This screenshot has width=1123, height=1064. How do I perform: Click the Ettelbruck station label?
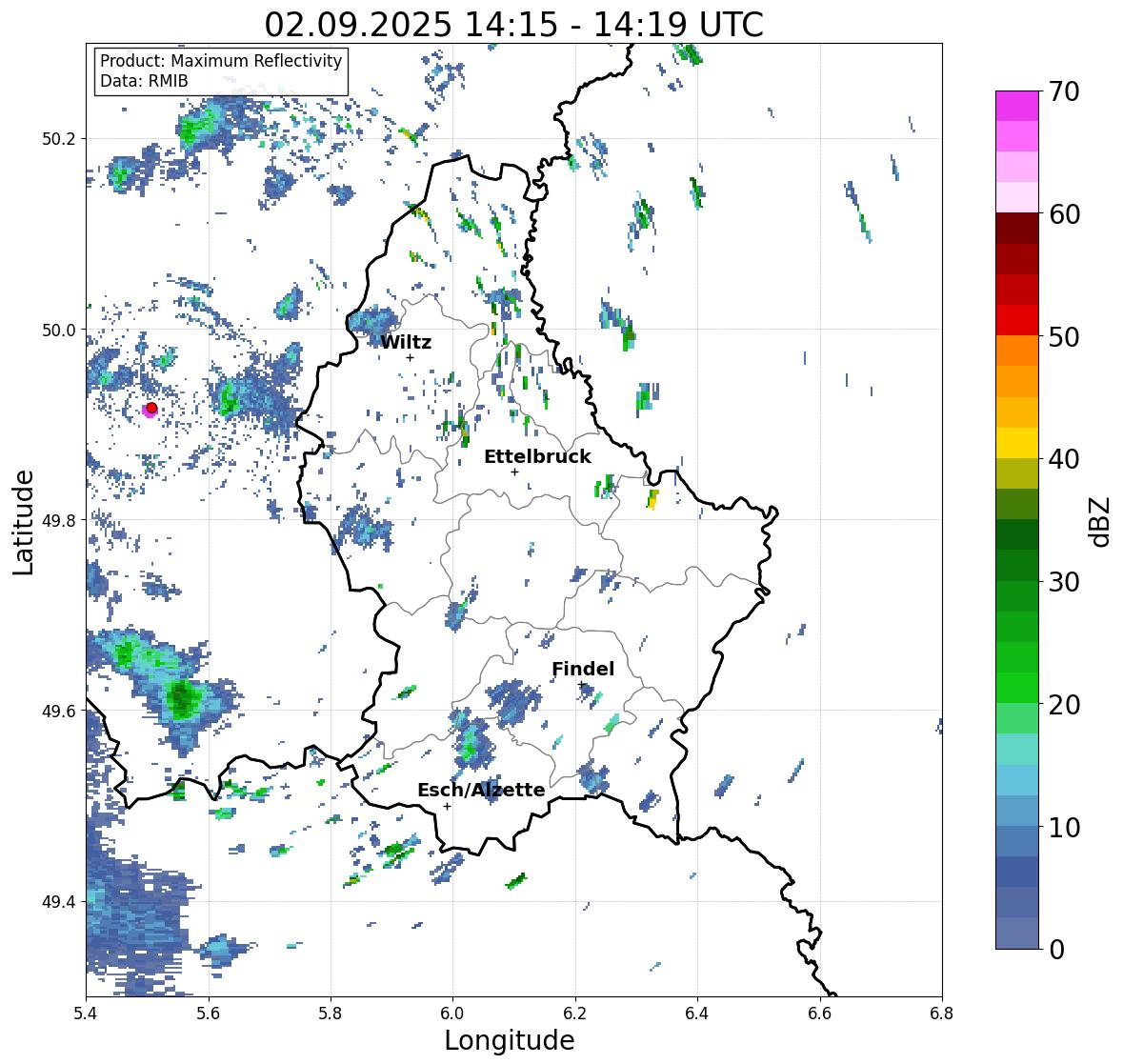537,457
